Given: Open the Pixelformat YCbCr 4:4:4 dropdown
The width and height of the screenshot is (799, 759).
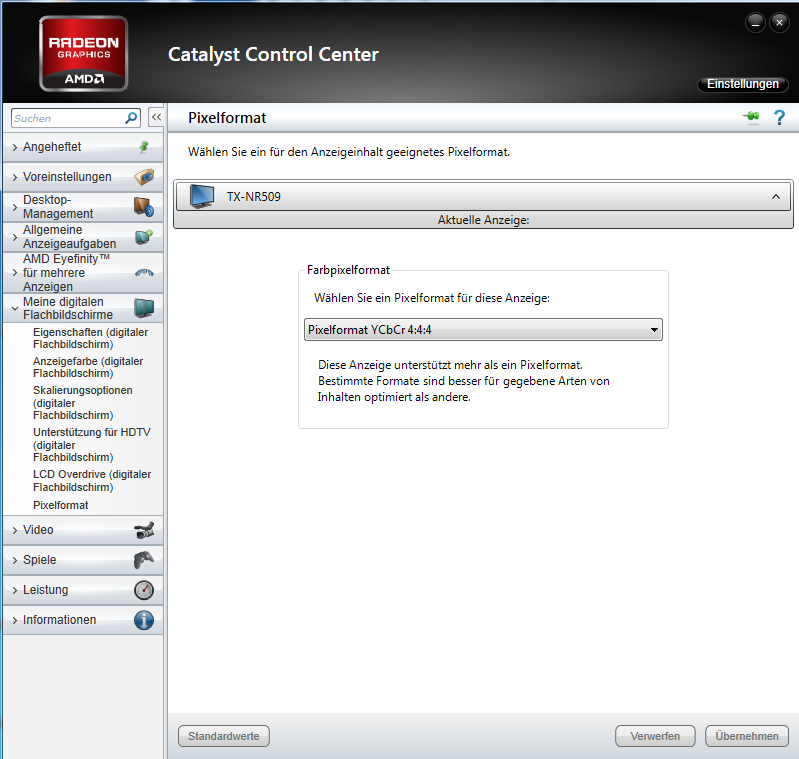Looking at the screenshot, I should (483, 330).
